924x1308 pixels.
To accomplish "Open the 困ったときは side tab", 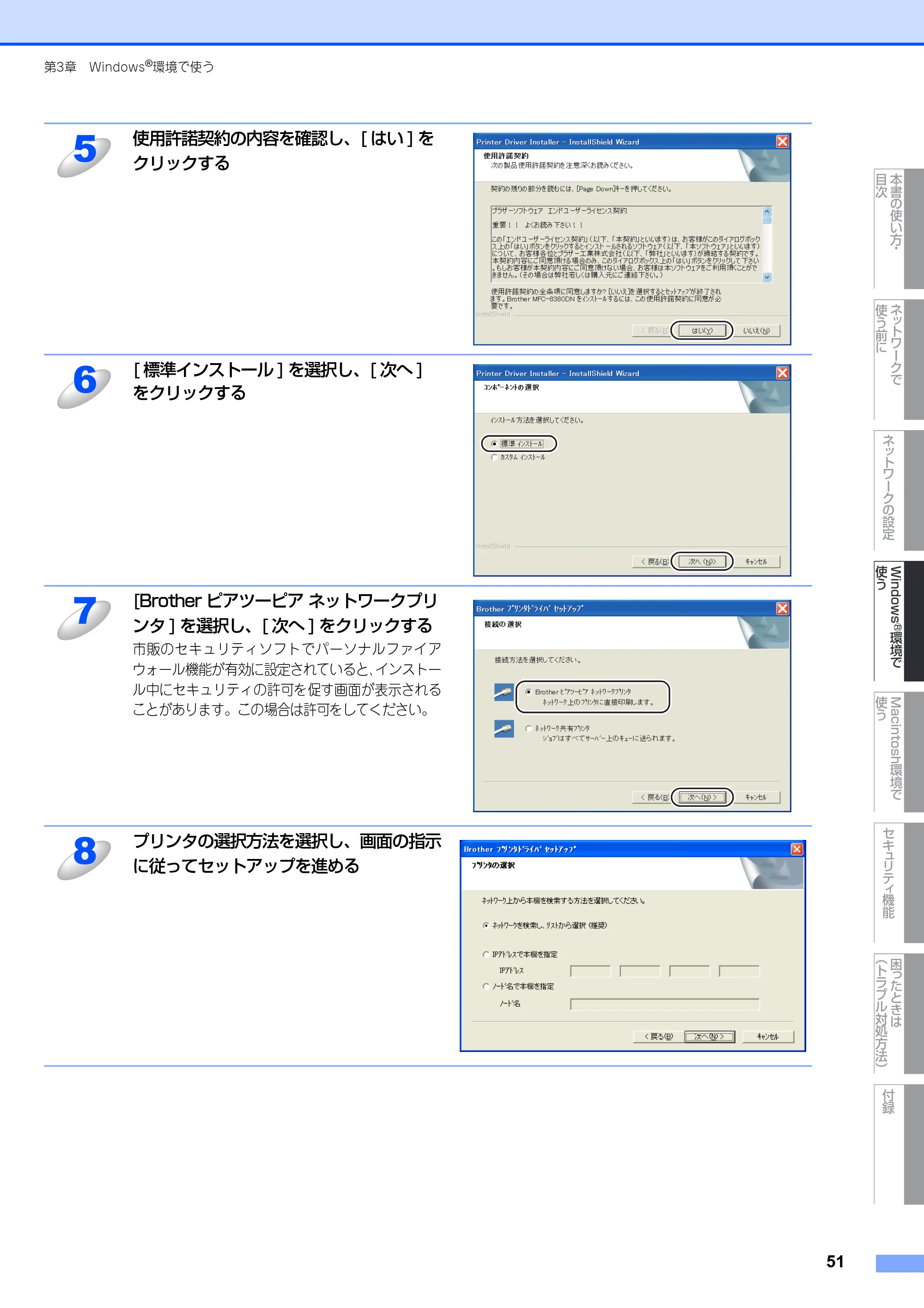I will (899, 1014).
